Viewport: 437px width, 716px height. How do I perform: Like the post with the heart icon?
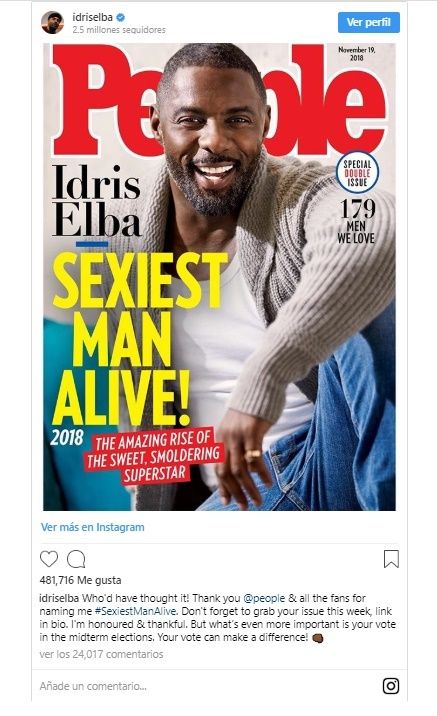[x=49, y=559]
